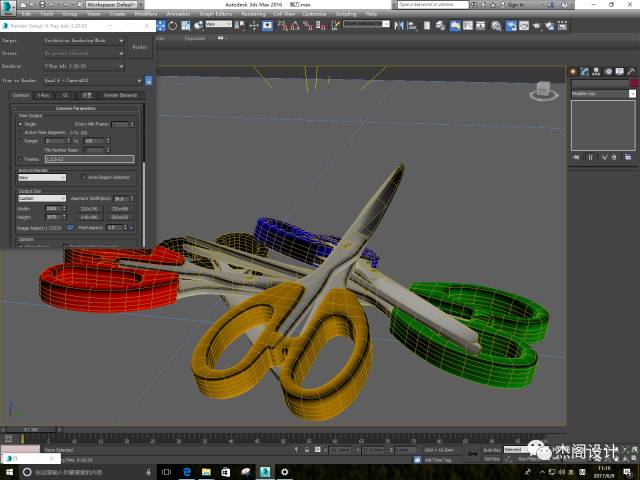Click the ViewCube in the viewport

[x=544, y=91]
